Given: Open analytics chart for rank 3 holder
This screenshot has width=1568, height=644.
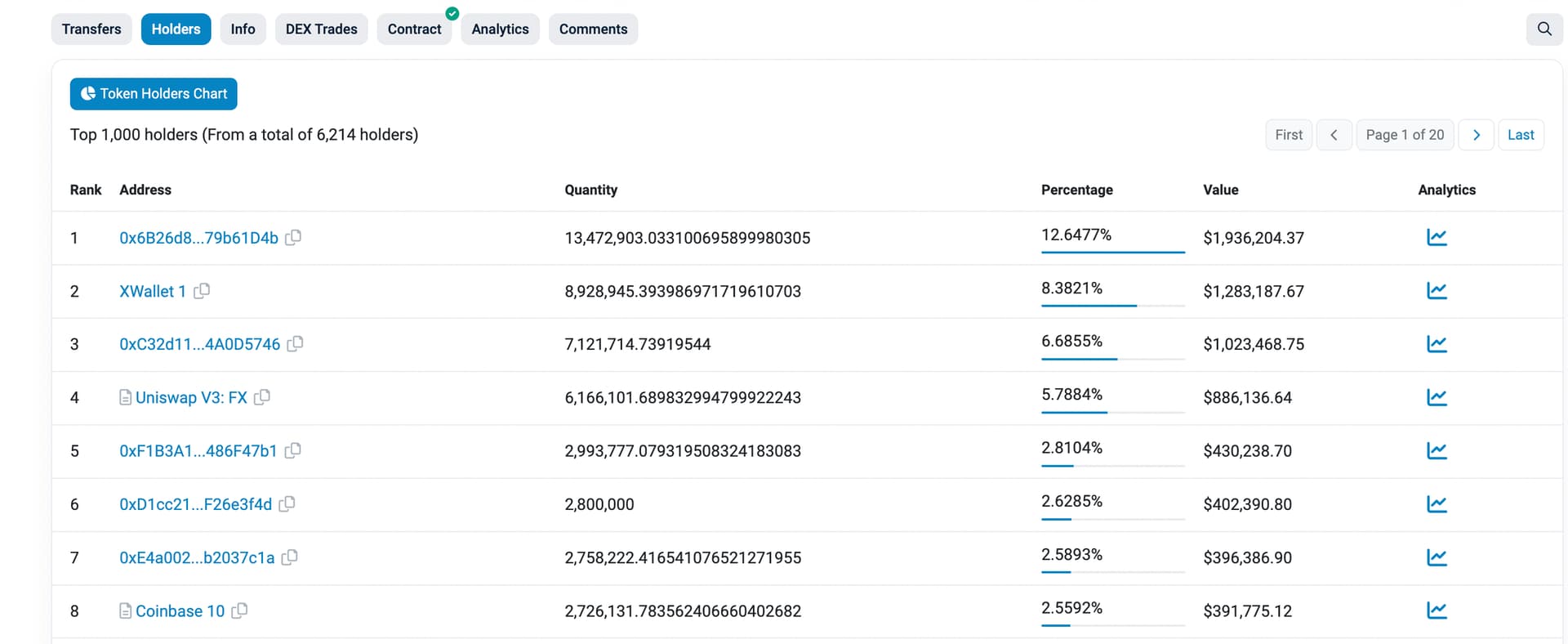Looking at the screenshot, I should point(1437,344).
